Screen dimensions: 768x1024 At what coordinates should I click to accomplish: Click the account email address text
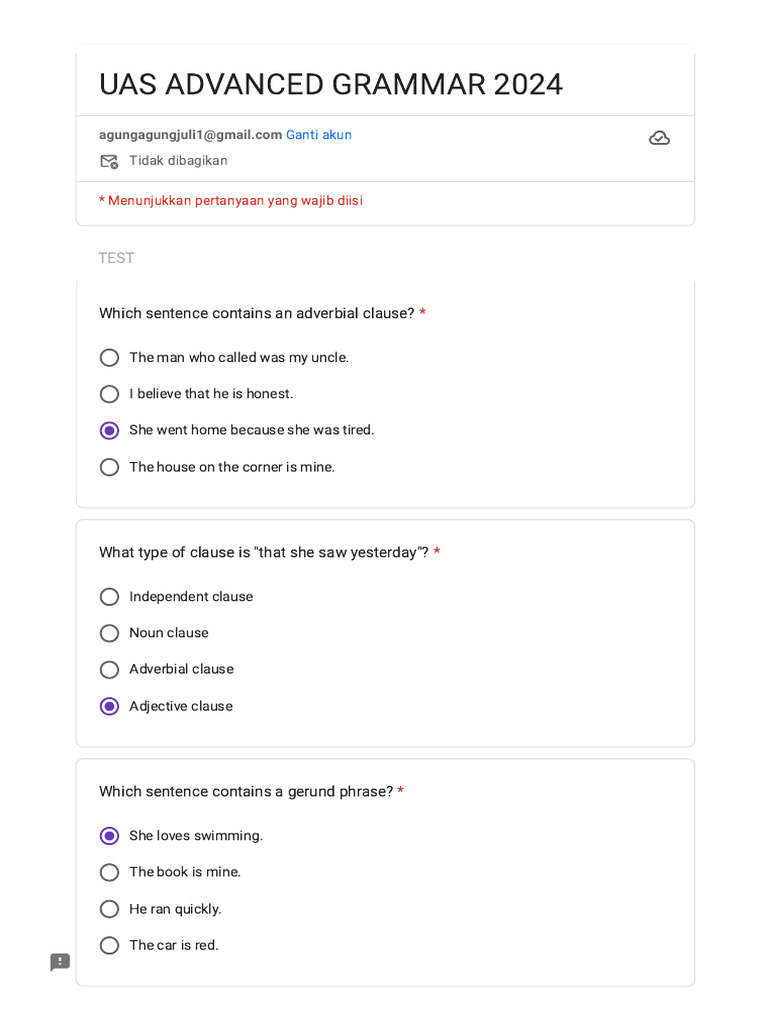(x=190, y=135)
